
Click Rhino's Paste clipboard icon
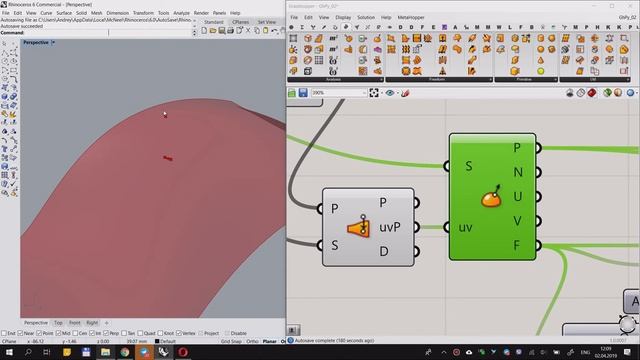(265, 31)
